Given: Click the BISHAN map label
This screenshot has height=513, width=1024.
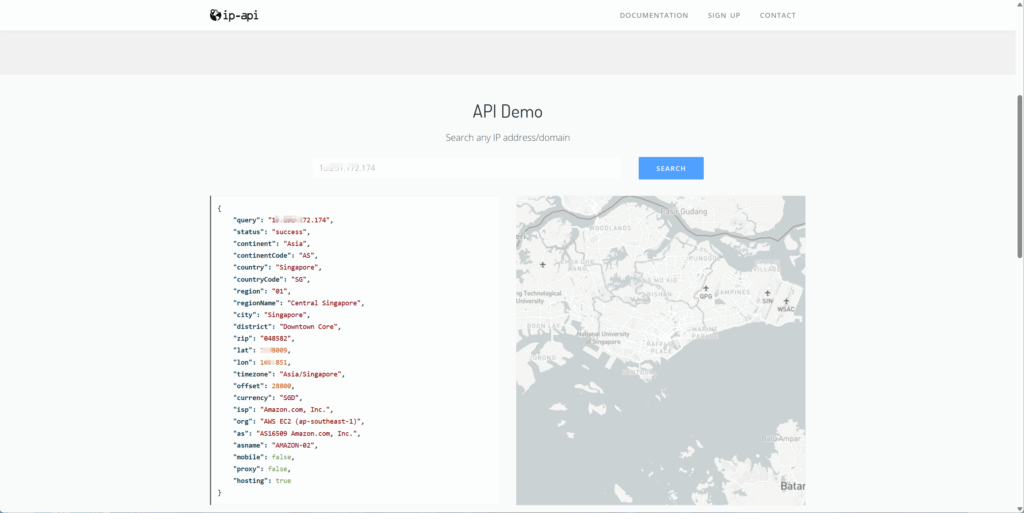Looking at the screenshot, I should click(659, 294).
